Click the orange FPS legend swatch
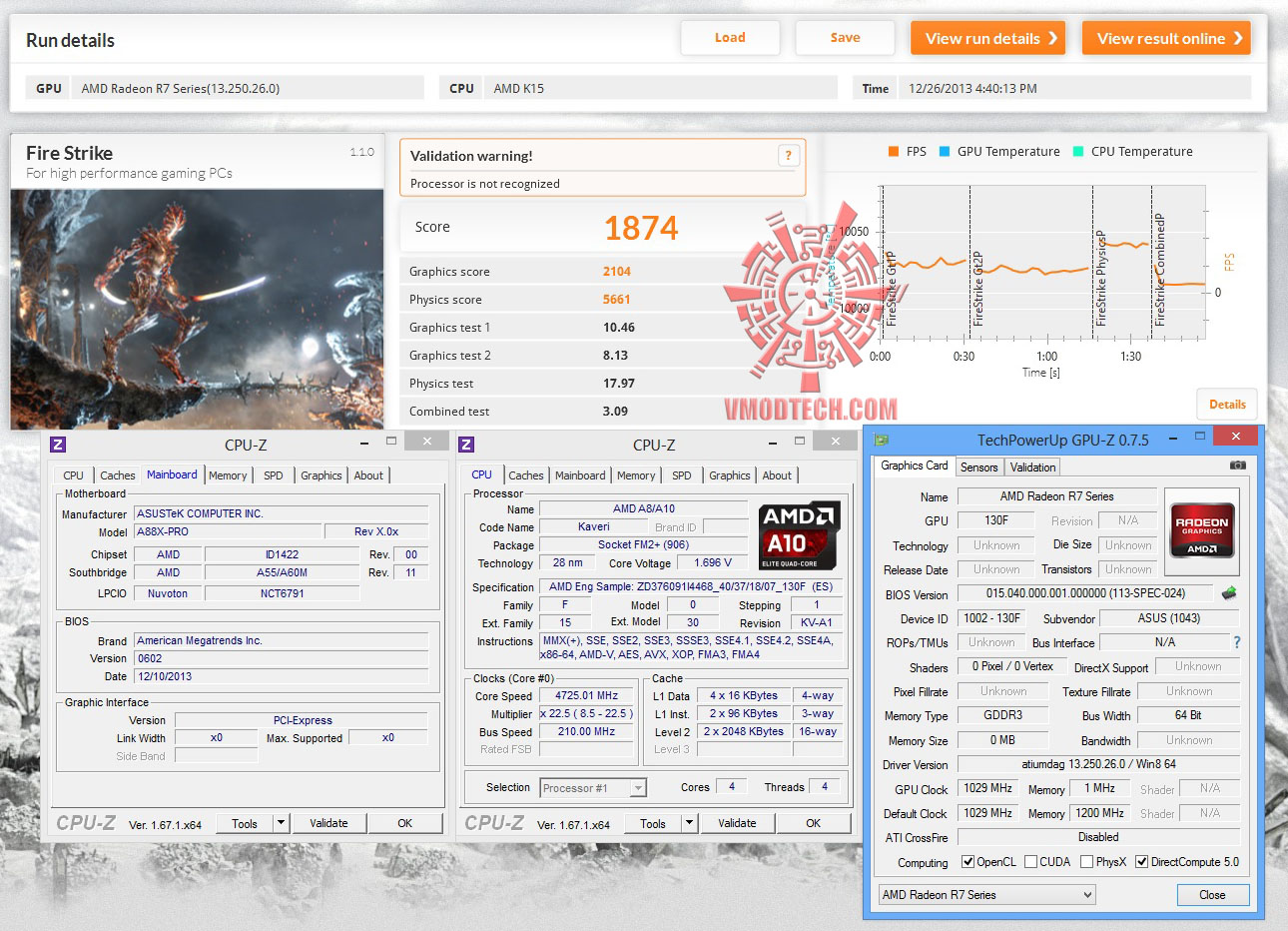The height and width of the screenshot is (931, 1288). [894, 152]
